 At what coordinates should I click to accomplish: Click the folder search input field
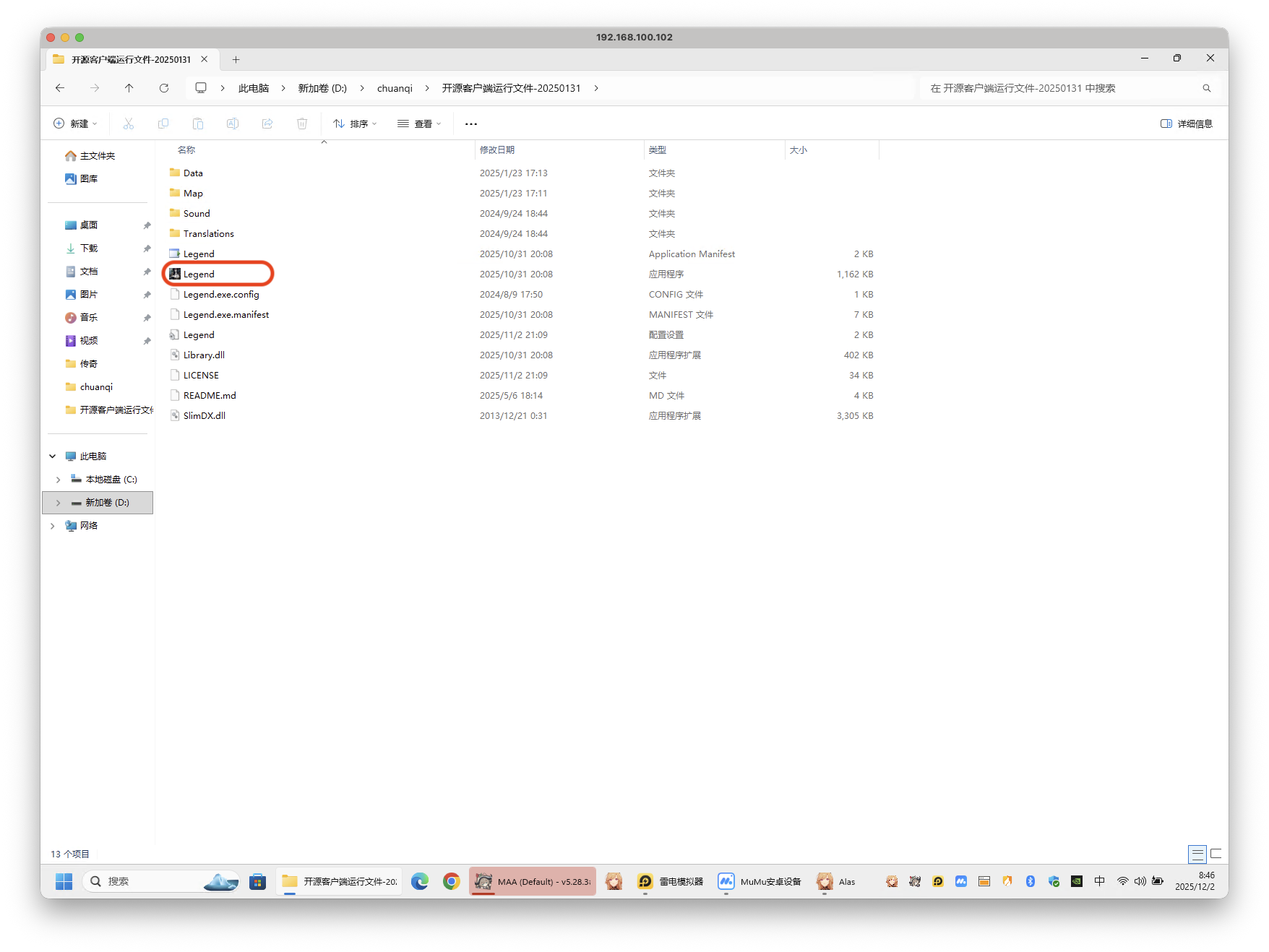click(1062, 88)
